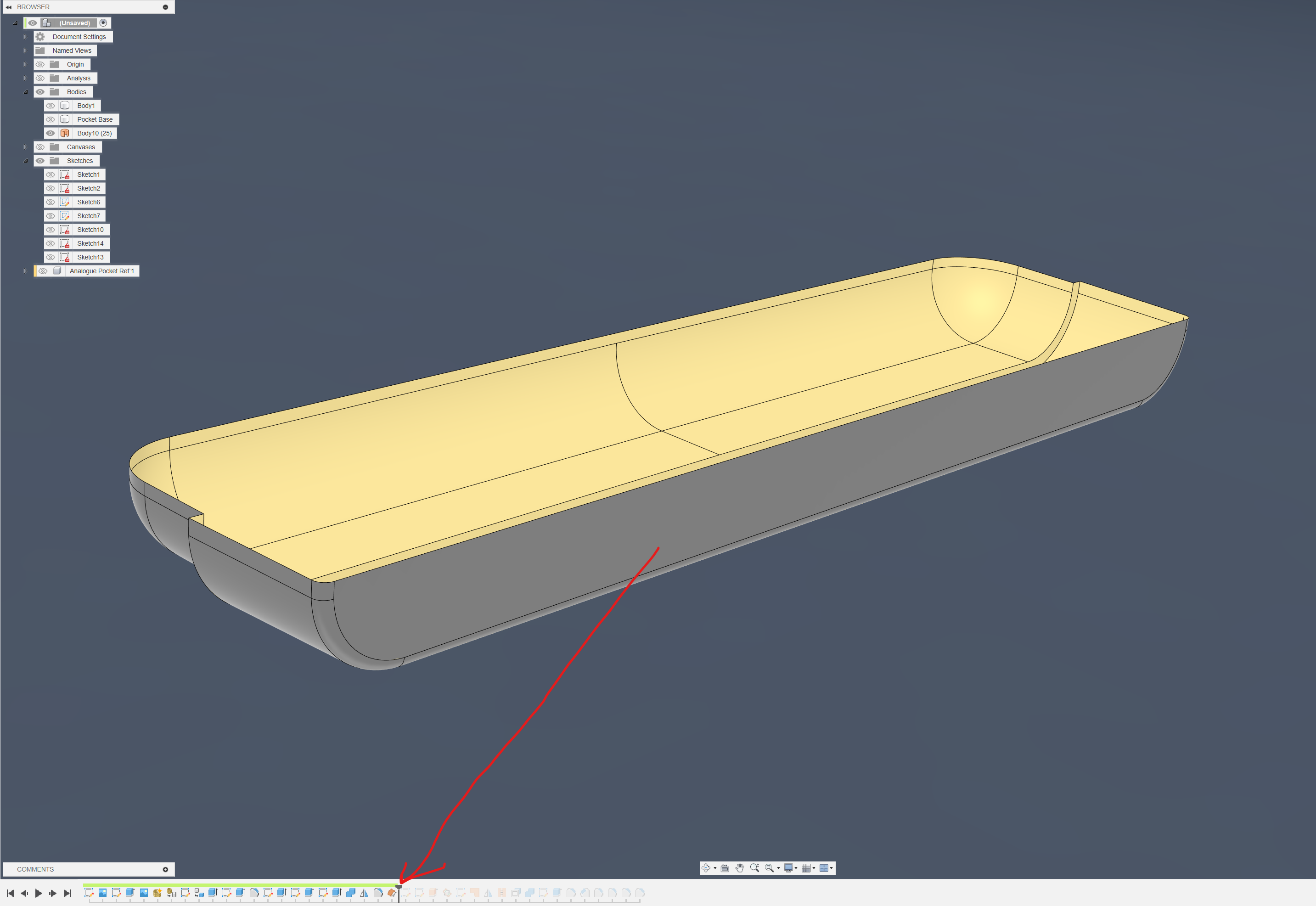Click the Document Settings entry
This screenshot has width=1316, height=906.
coord(79,36)
